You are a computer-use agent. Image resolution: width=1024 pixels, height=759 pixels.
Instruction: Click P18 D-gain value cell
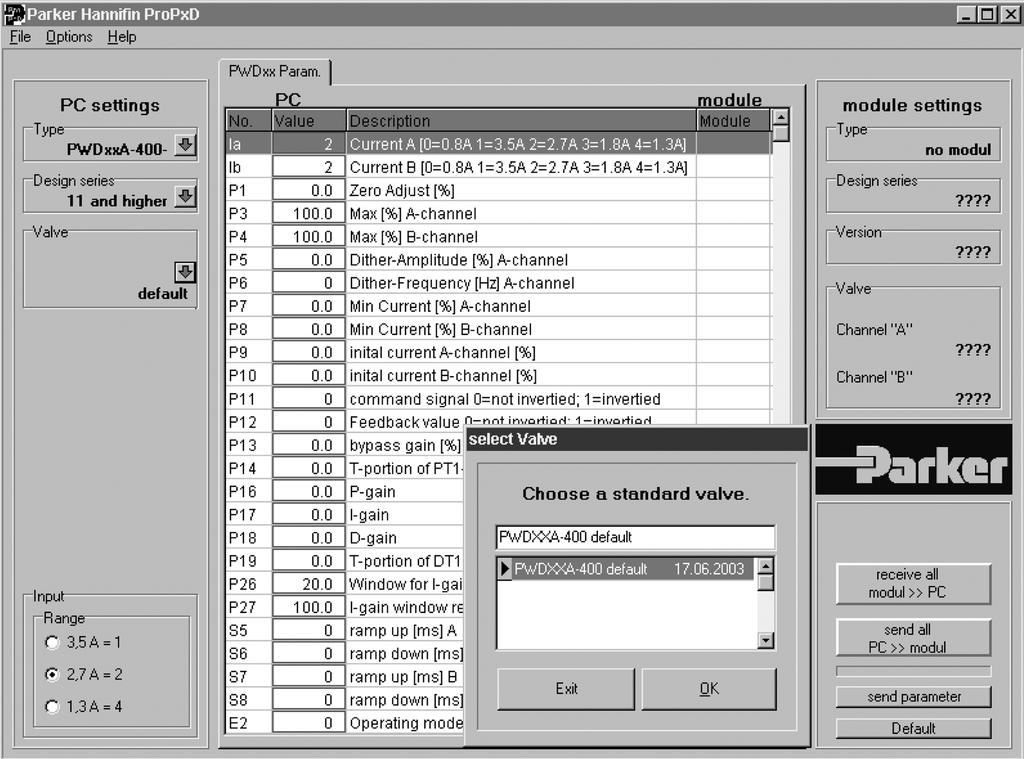(308, 538)
